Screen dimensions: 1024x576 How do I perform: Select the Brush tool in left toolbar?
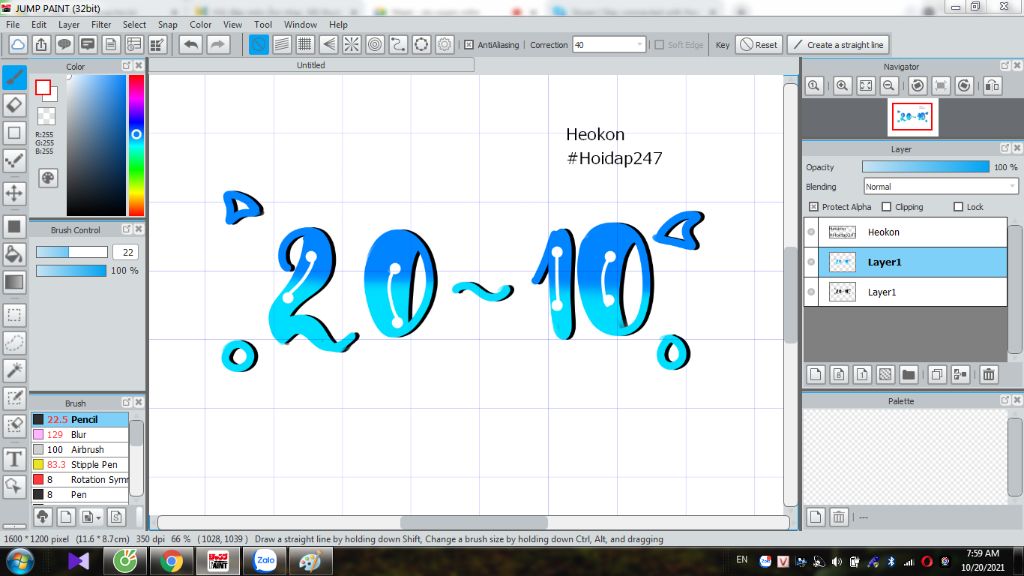pyautogui.click(x=14, y=78)
